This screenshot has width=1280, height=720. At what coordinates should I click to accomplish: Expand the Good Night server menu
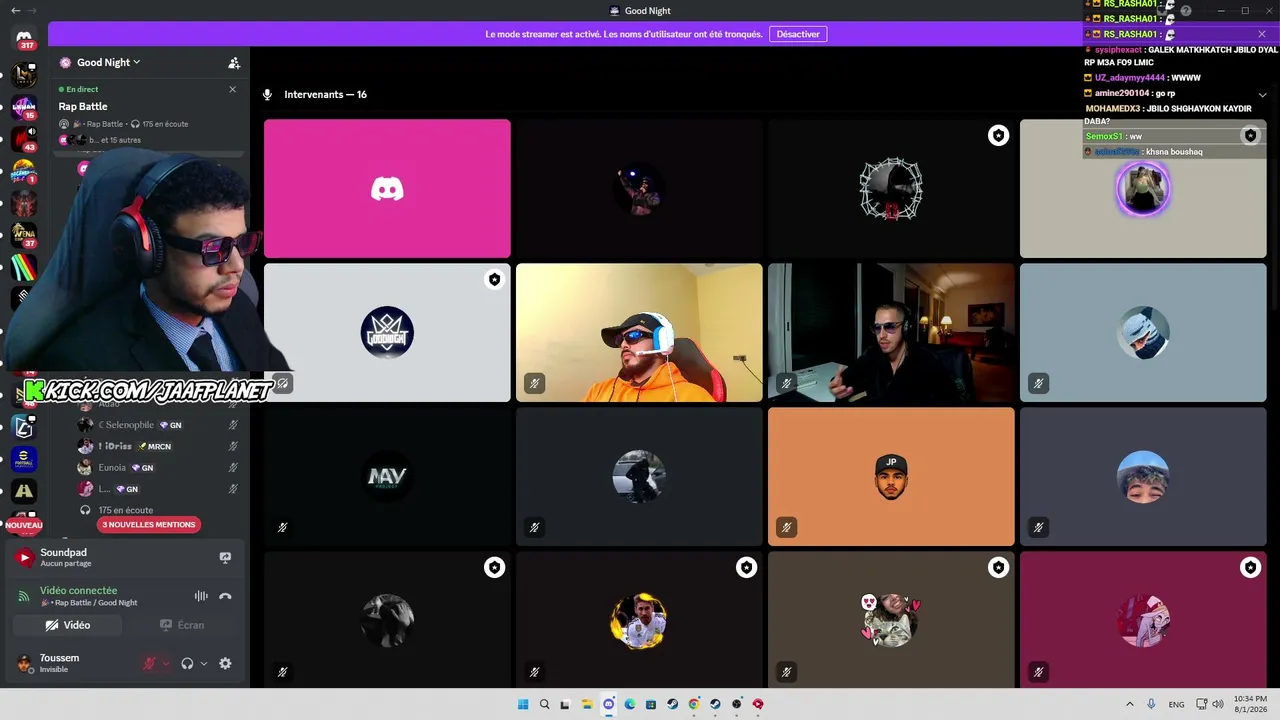tap(108, 62)
